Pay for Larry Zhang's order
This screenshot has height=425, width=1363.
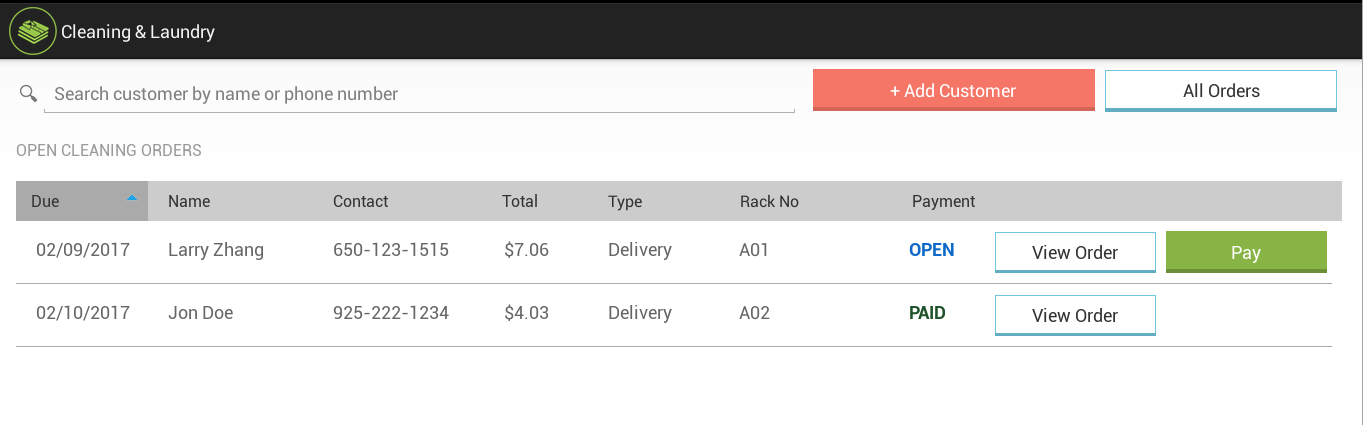pyautogui.click(x=1246, y=252)
